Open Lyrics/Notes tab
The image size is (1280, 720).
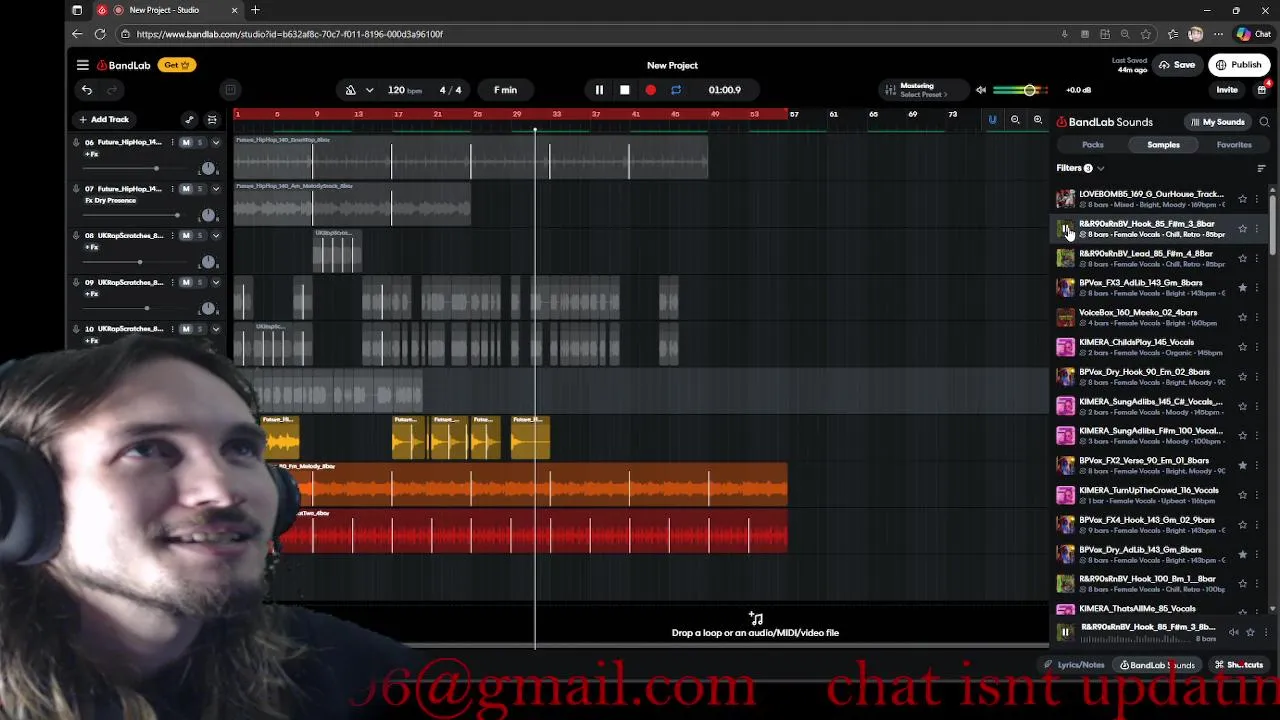click(x=1076, y=665)
